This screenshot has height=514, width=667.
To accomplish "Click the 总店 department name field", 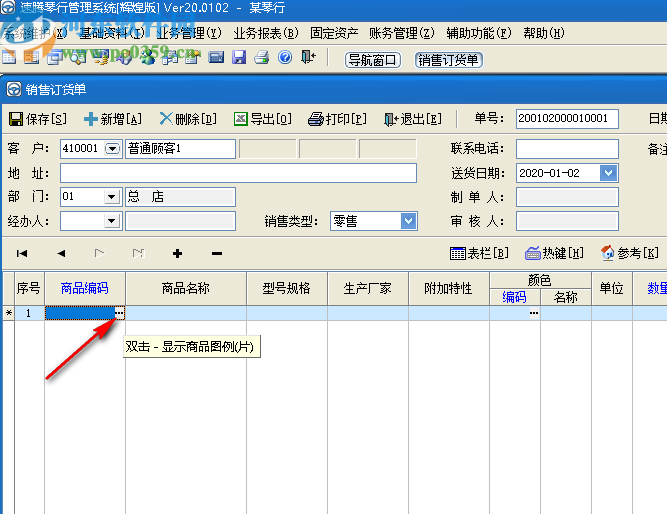I will (x=180, y=197).
